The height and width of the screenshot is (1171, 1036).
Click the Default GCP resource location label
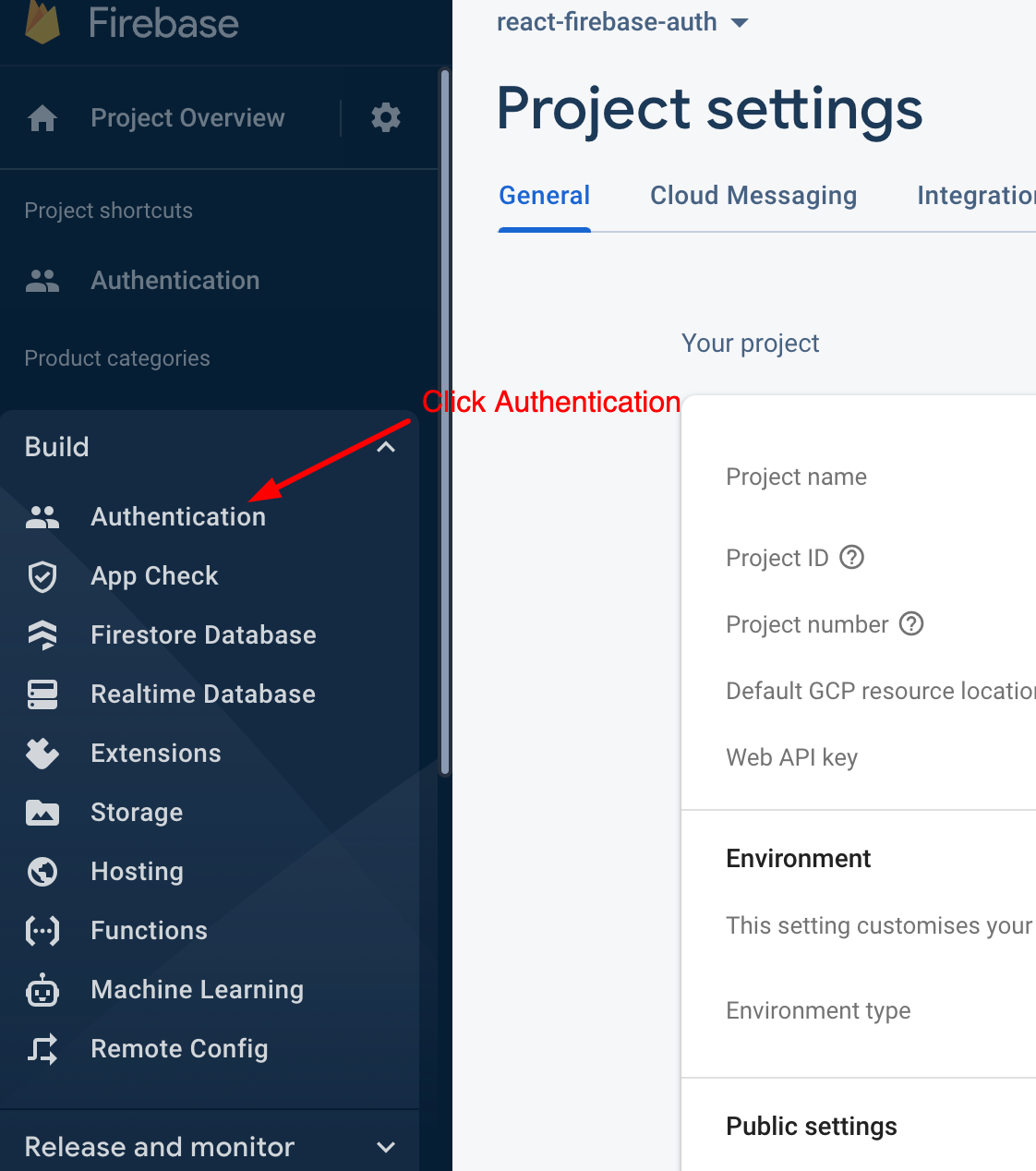click(x=881, y=691)
